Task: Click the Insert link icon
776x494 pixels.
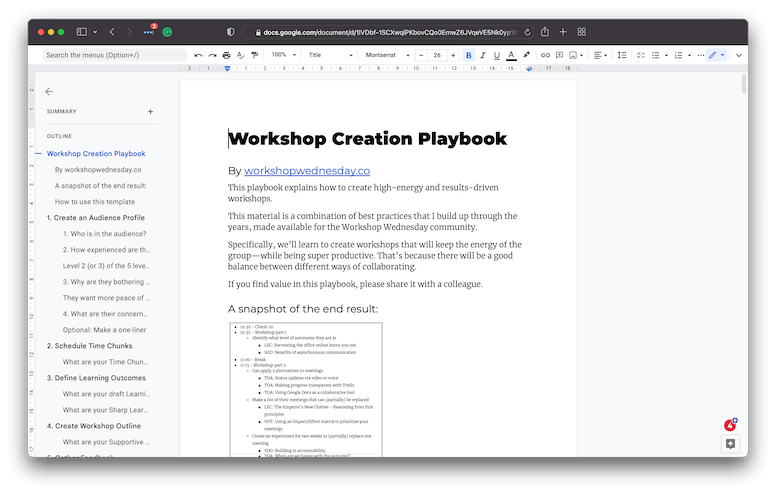Action: (545, 55)
